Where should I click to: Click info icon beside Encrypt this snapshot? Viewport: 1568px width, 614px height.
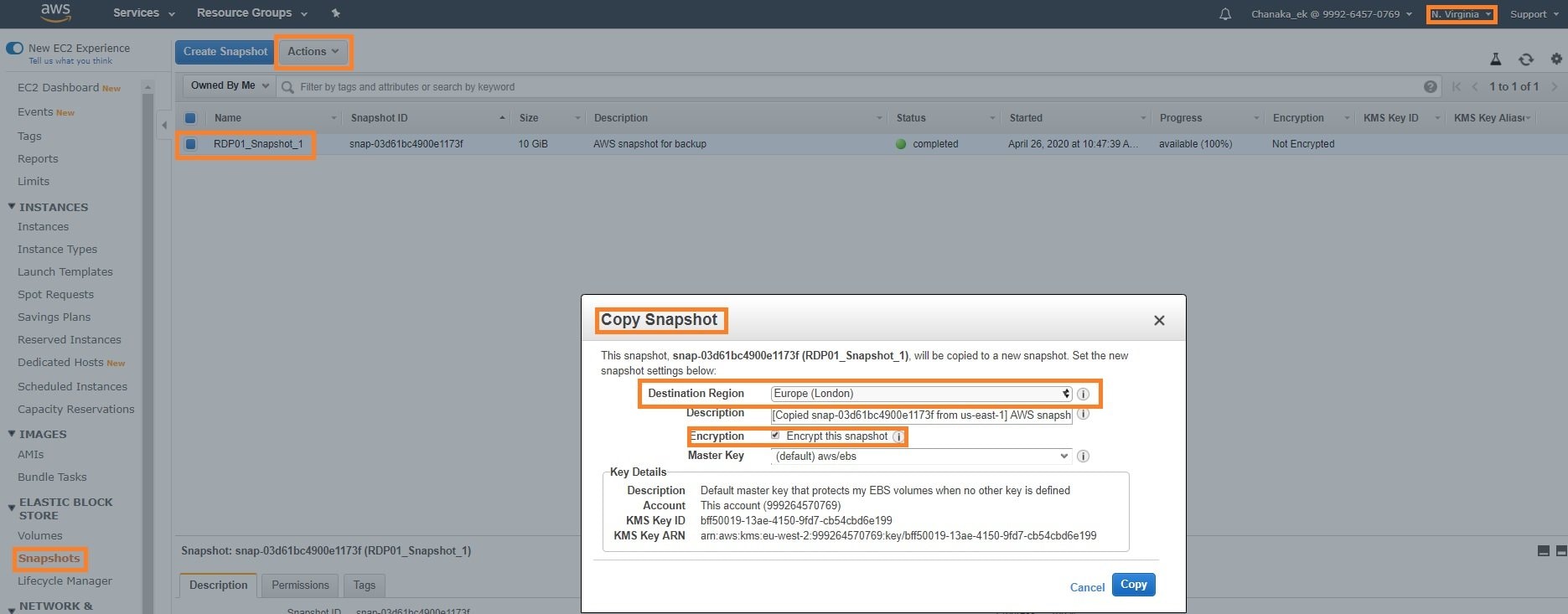click(x=898, y=436)
